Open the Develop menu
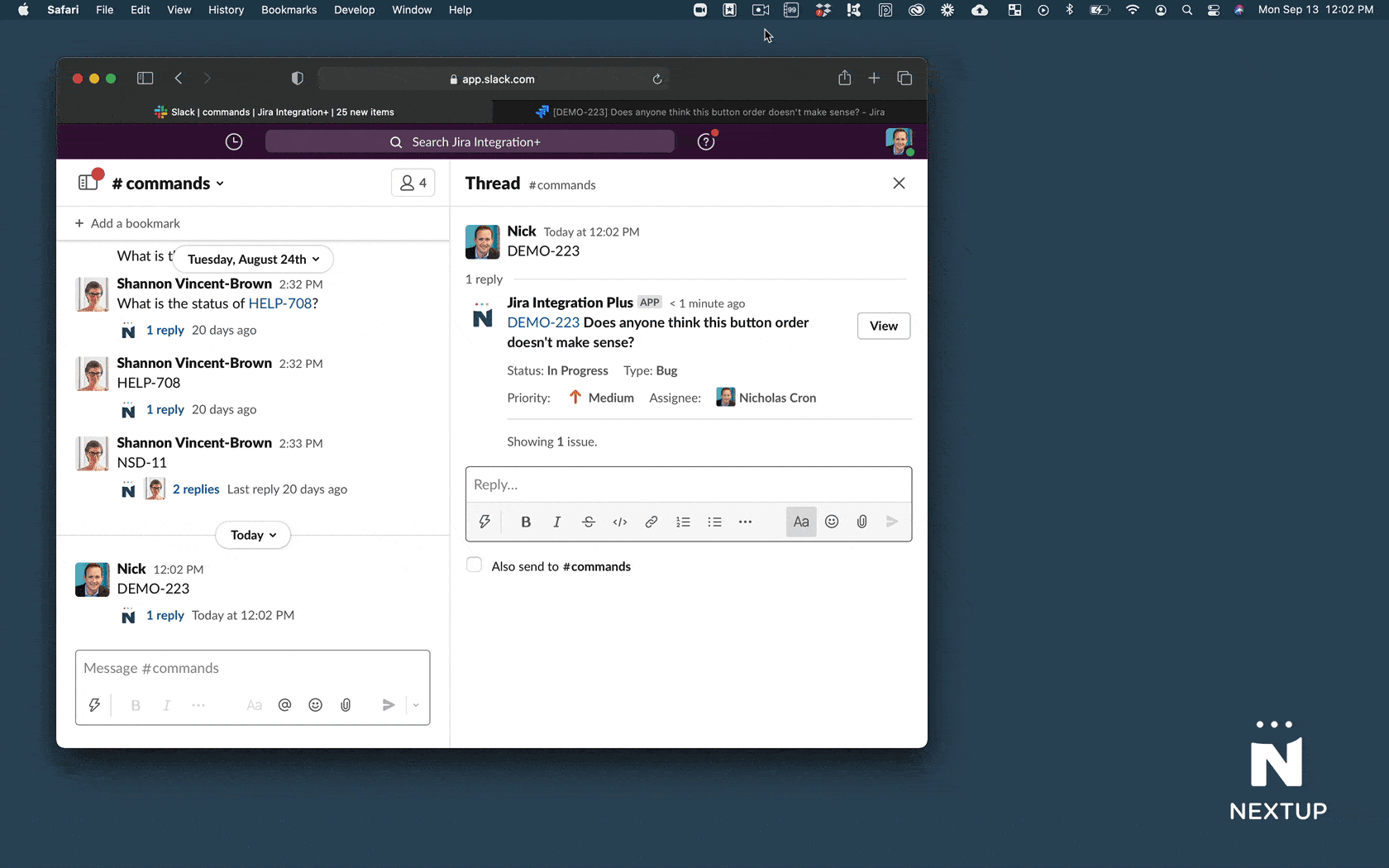Screen dimensions: 1389x868 coord(354,10)
